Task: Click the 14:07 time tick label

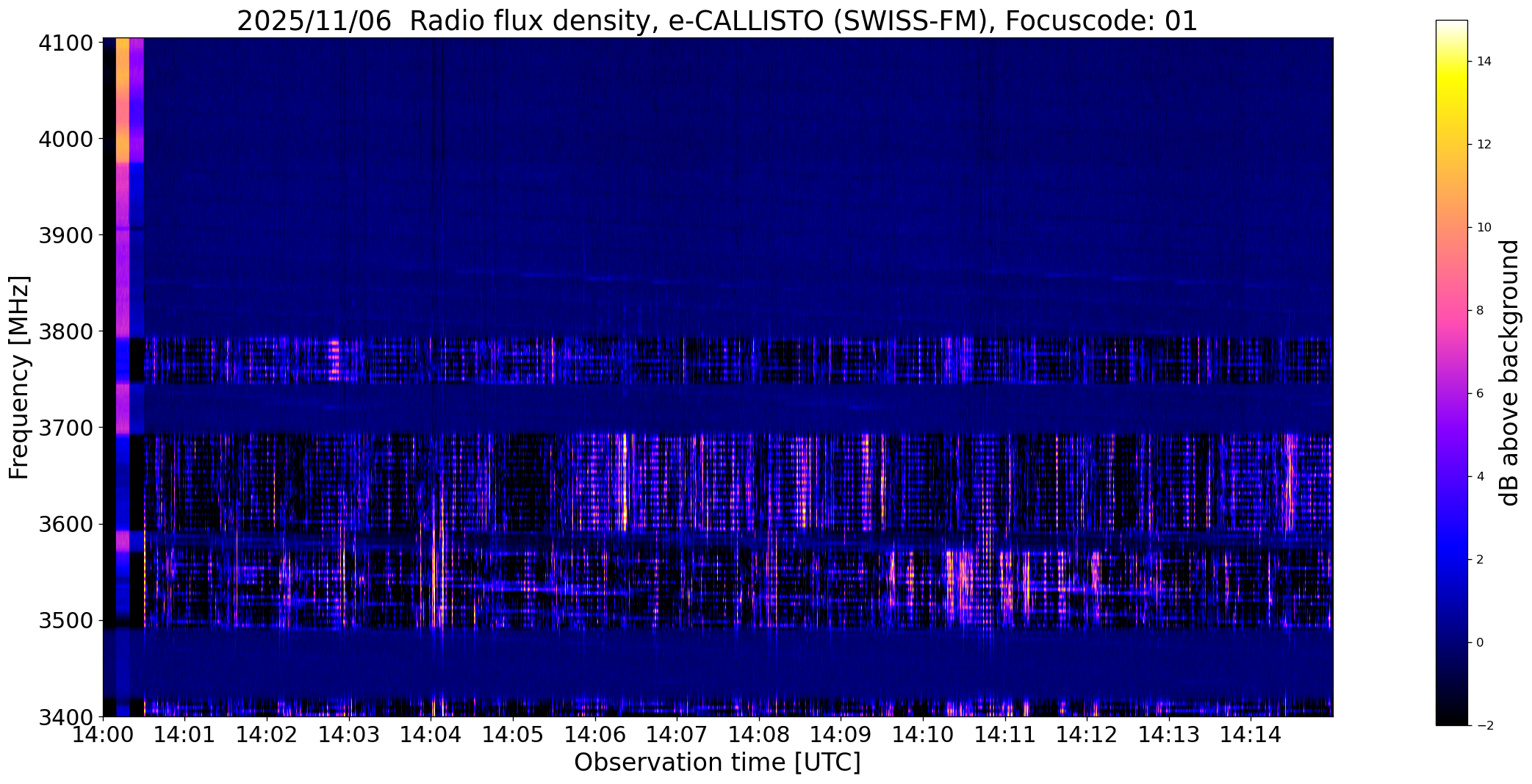Action: pos(677,735)
